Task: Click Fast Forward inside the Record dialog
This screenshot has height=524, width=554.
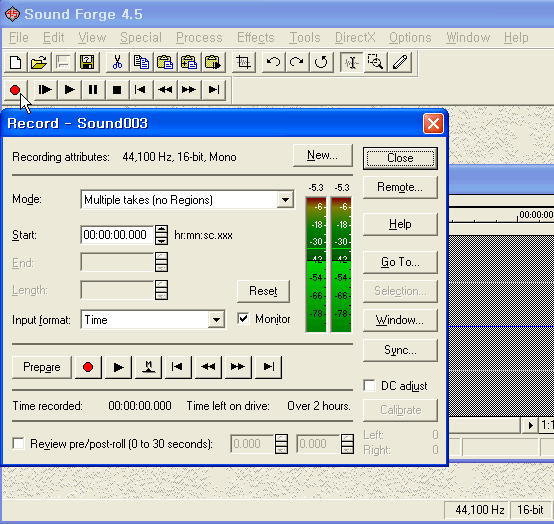Action: click(x=238, y=367)
